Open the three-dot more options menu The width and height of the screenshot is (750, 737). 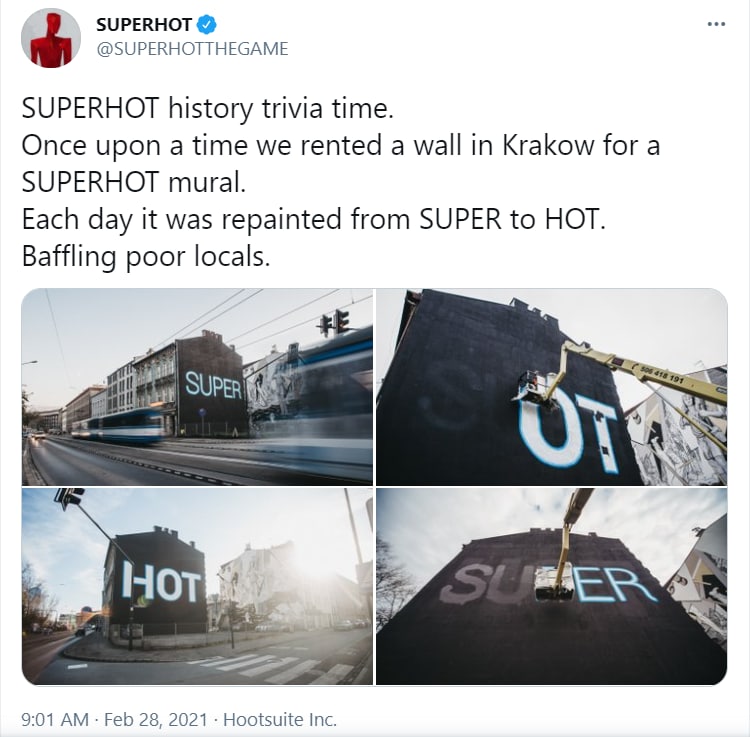pyautogui.click(x=716, y=24)
